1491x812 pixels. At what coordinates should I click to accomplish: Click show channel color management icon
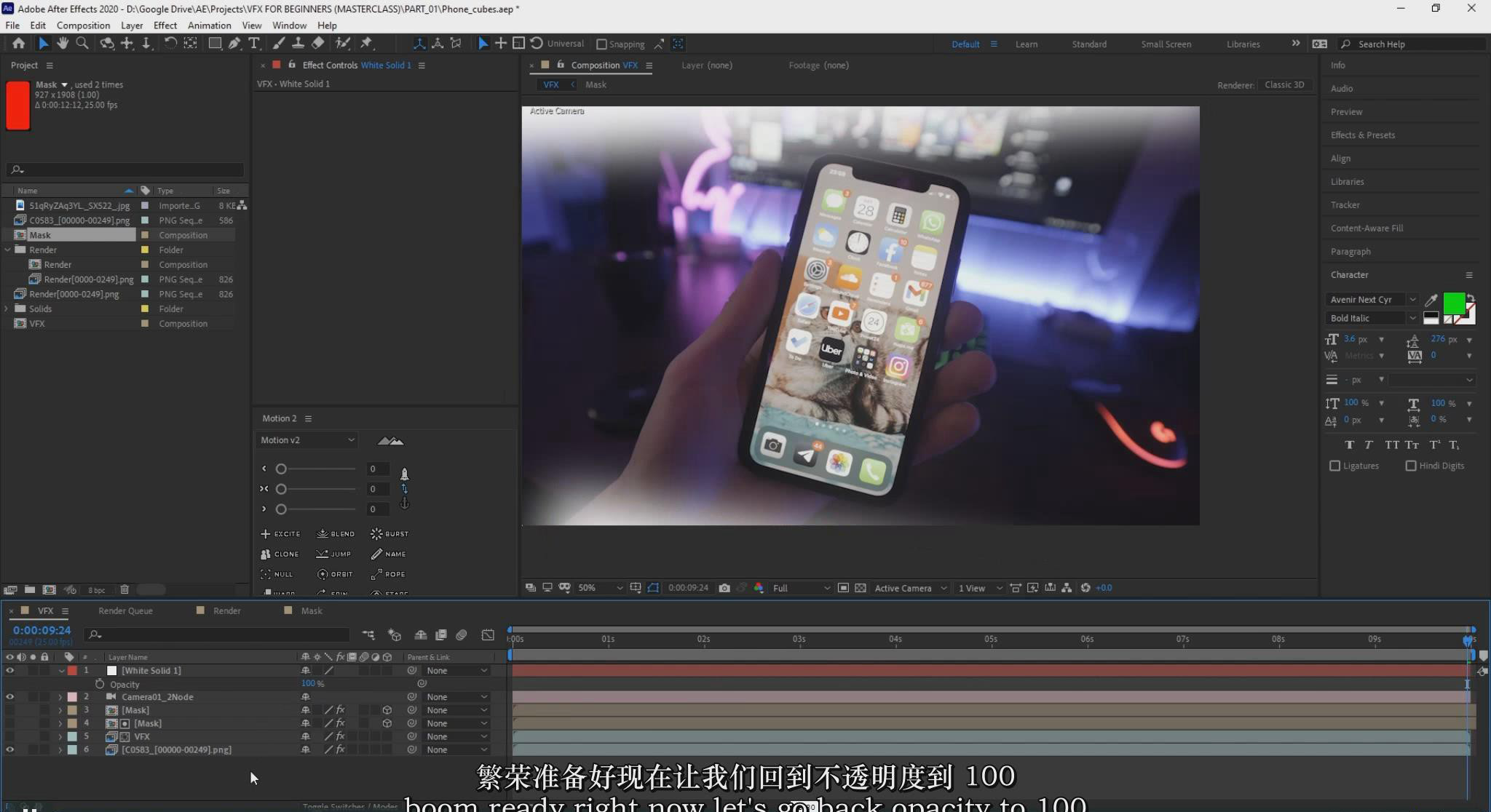pos(759,588)
